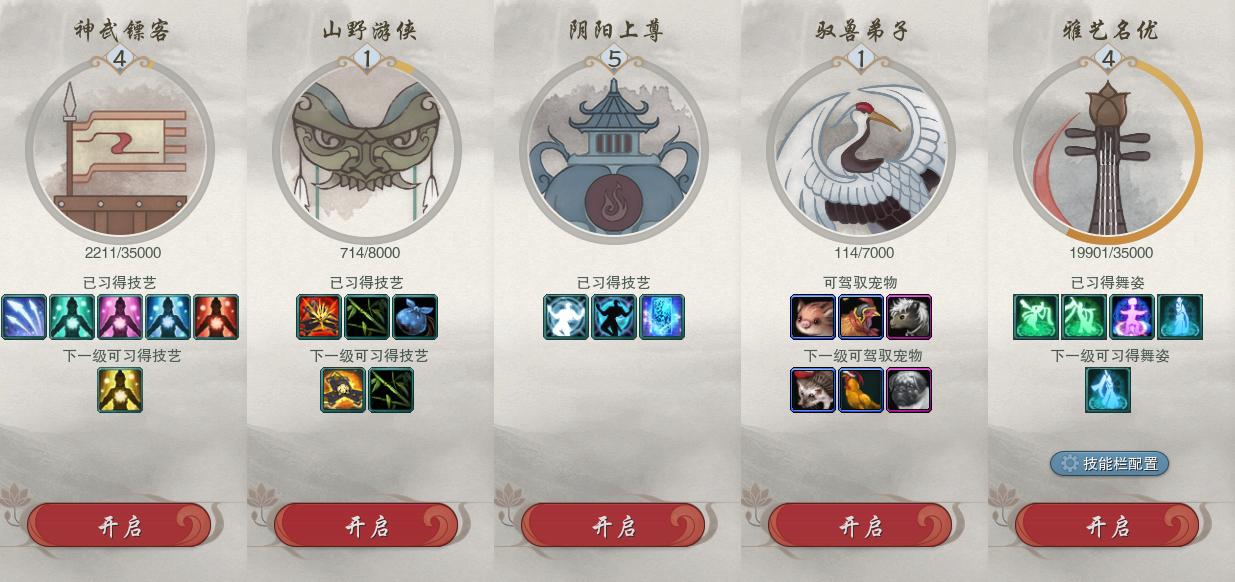Select the next-level dance icon under 下一级可习得舞姿
The height and width of the screenshot is (582, 1235).
(1108, 390)
